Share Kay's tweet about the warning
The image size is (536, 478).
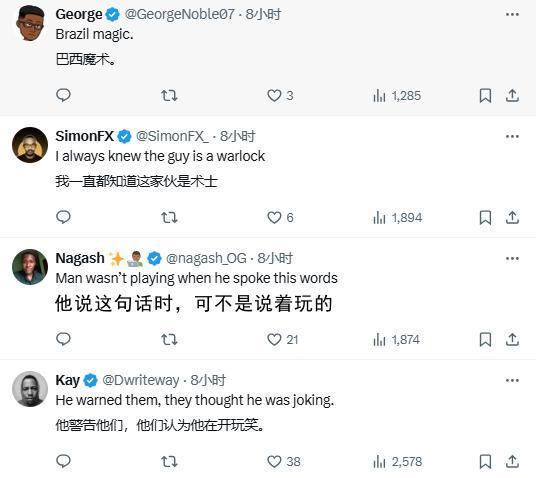[x=512, y=462]
